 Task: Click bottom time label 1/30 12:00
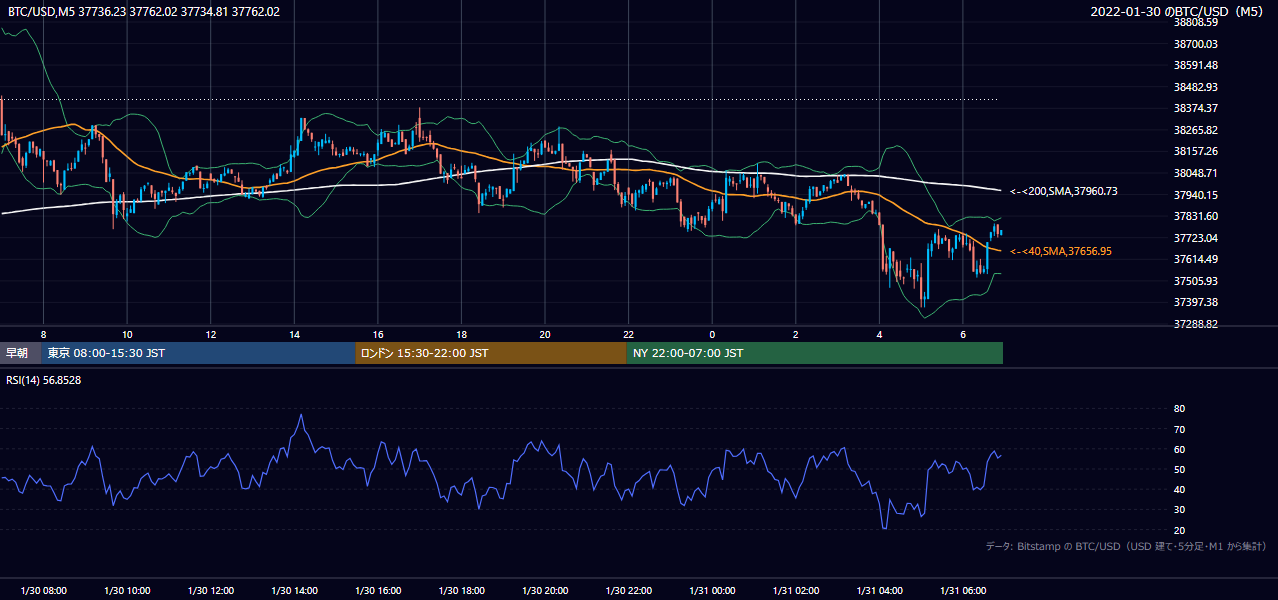[211, 591]
